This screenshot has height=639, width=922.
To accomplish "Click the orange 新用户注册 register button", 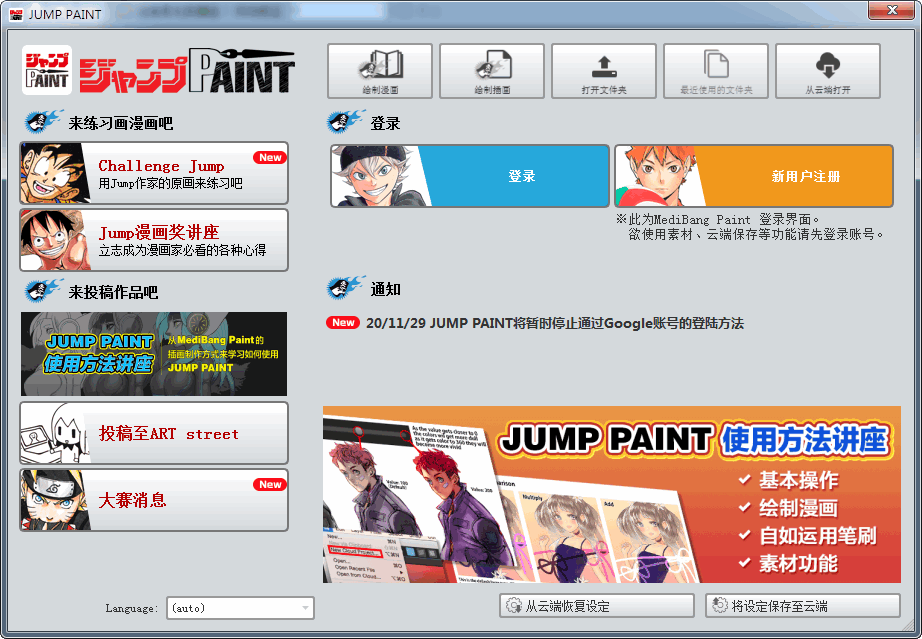I will click(x=754, y=176).
